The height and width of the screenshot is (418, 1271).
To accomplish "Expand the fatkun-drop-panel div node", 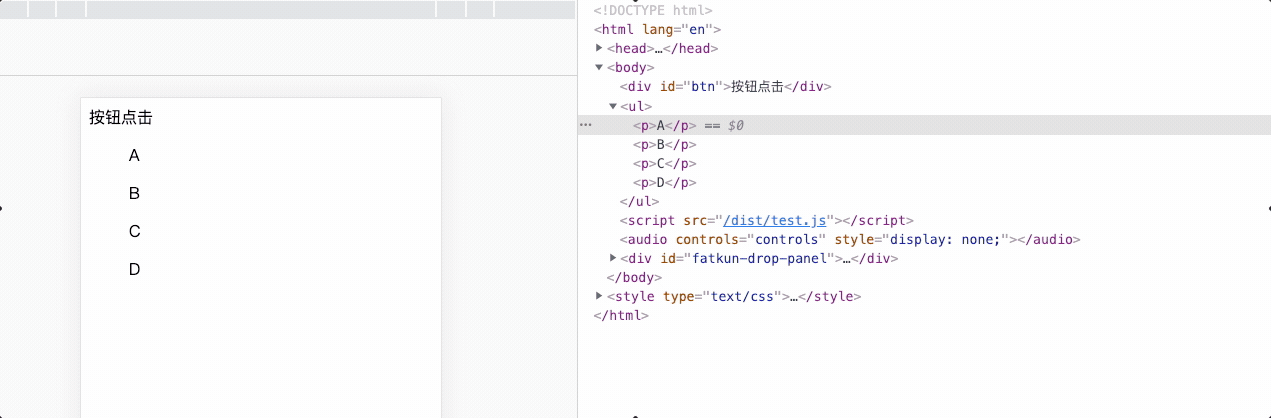I will click(x=613, y=258).
